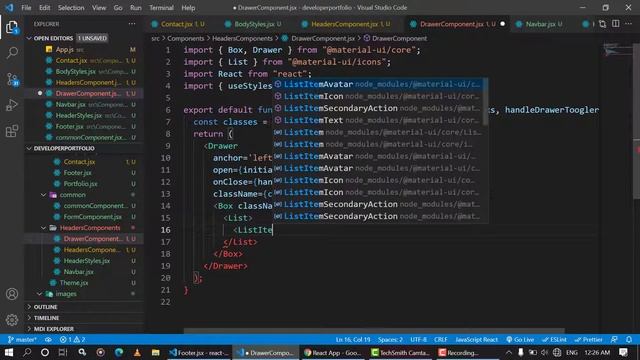640x360 pixels.
Task: Expand the Outline section
Action: point(45,307)
